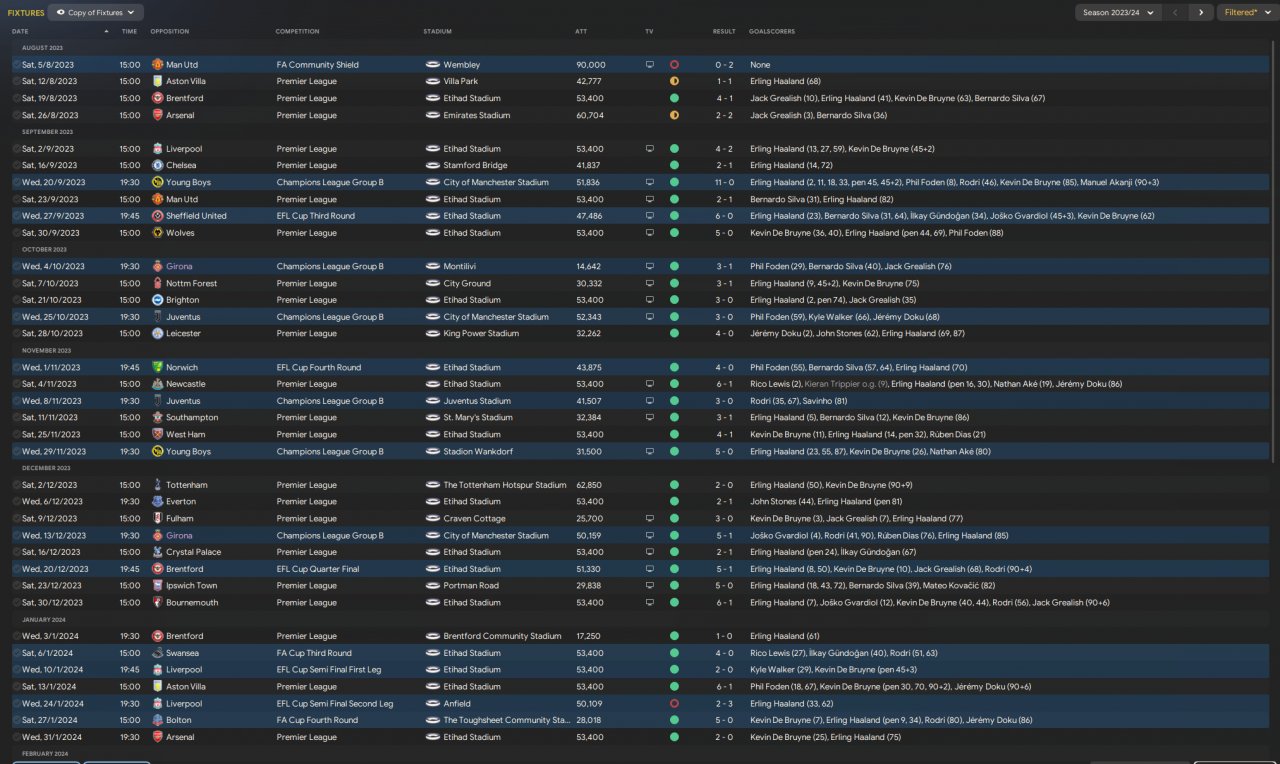This screenshot has width=1280, height=764.
Task: Open the Season 2023/24 dropdown
Action: point(1118,13)
